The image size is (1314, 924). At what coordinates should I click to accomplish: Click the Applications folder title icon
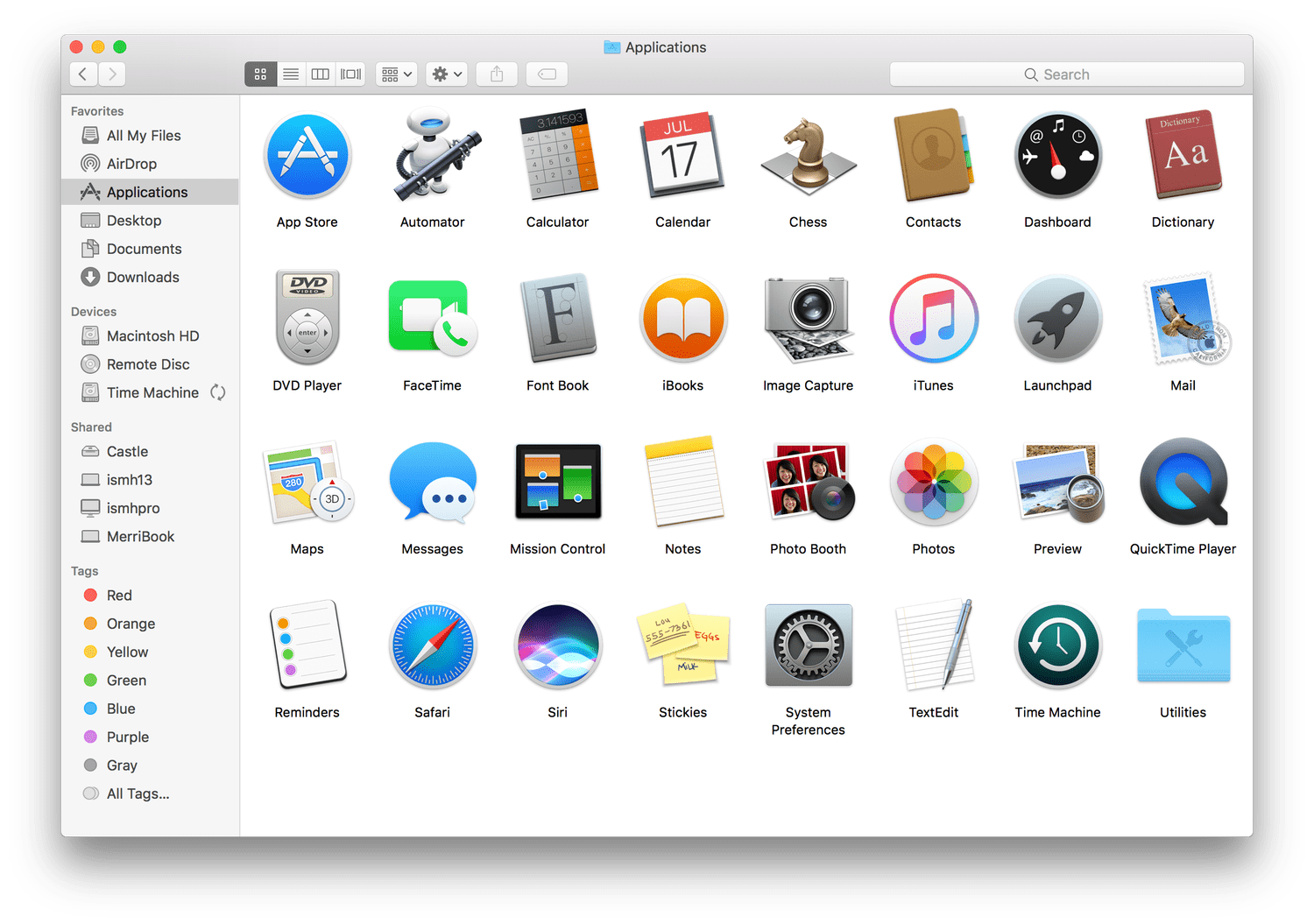(x=612, y=47)
